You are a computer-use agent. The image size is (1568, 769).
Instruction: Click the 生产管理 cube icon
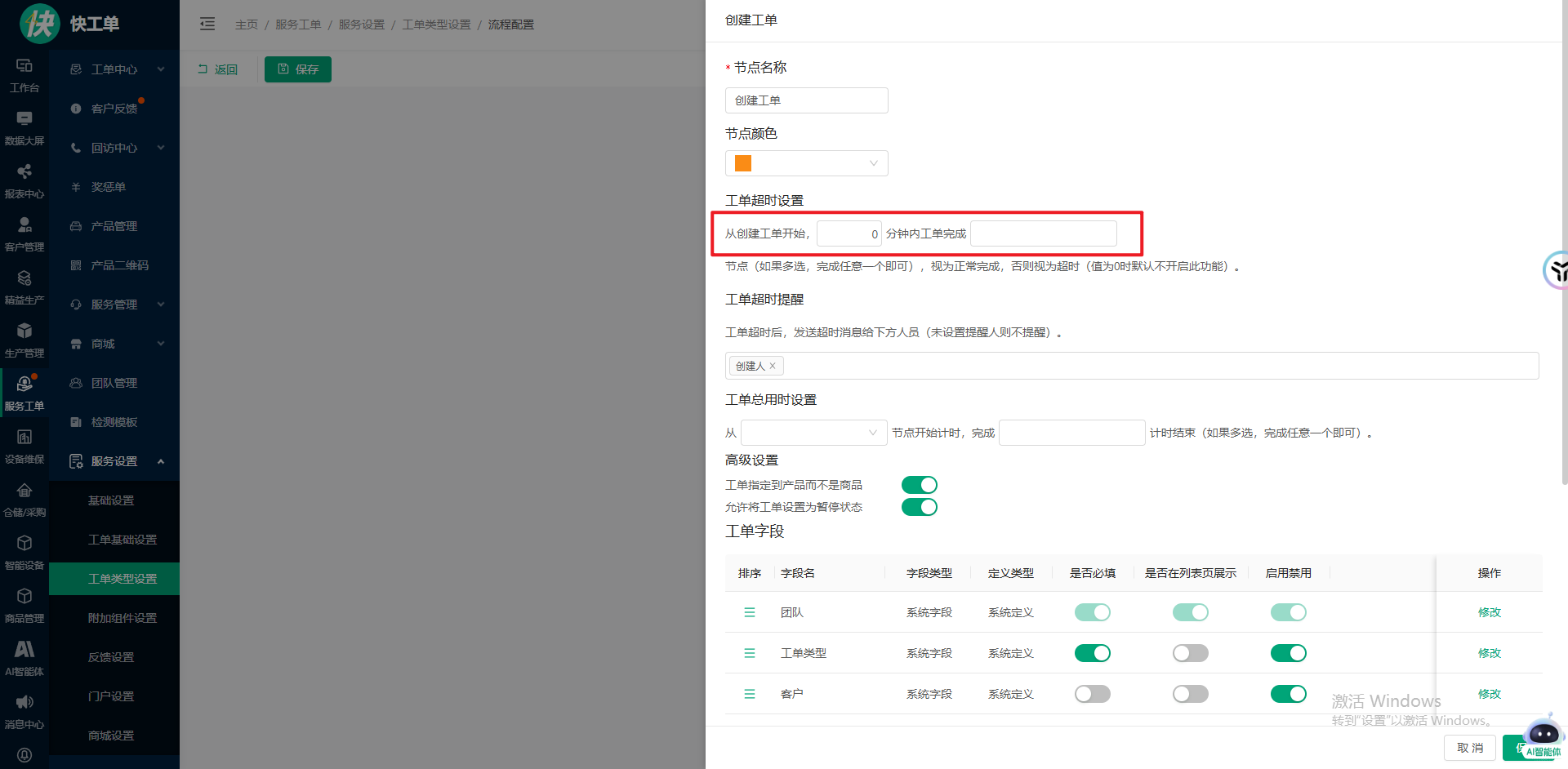point(24,331)
